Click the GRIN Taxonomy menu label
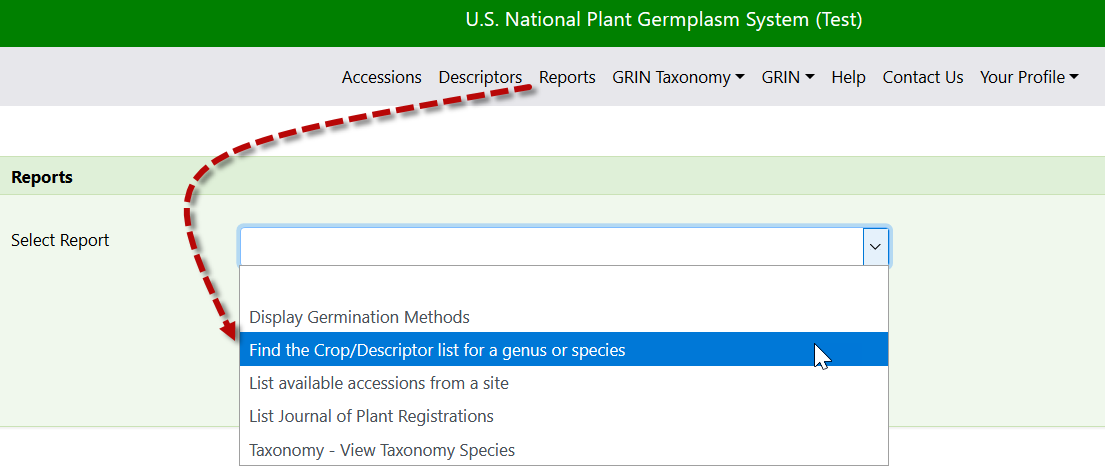 (671, 78)
